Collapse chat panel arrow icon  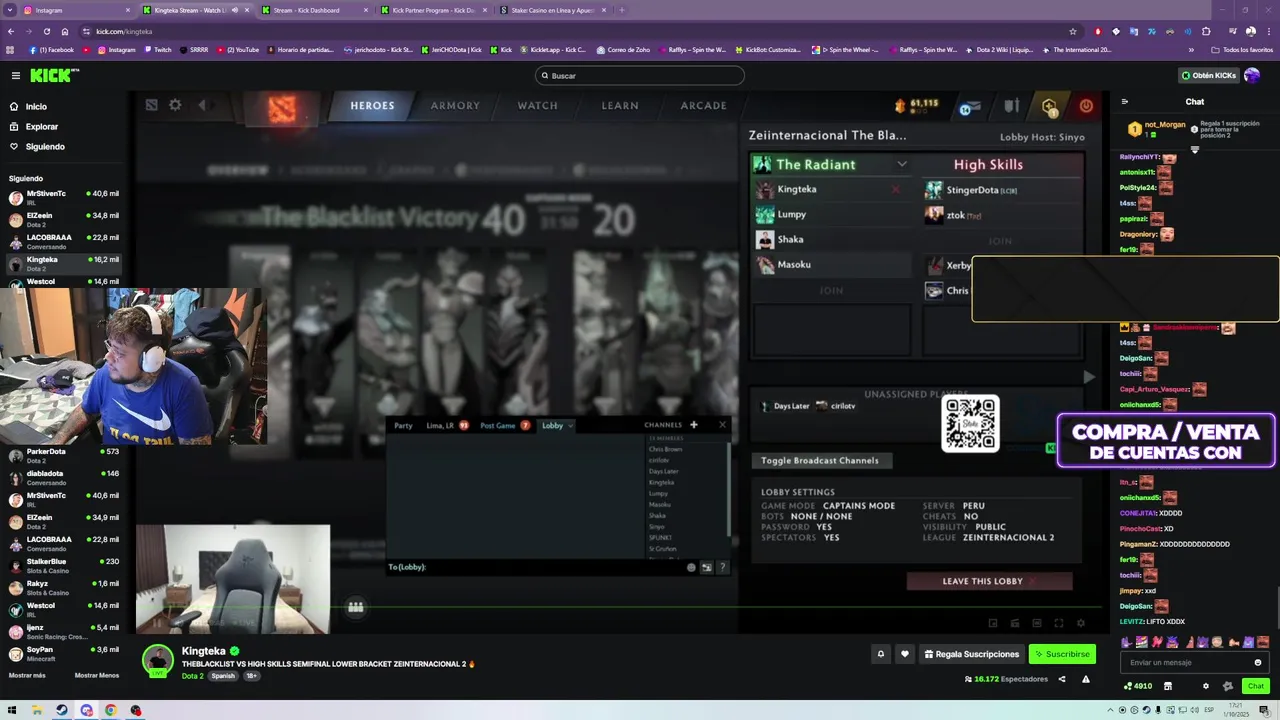pyautogui.click(x=1124, y=101)
